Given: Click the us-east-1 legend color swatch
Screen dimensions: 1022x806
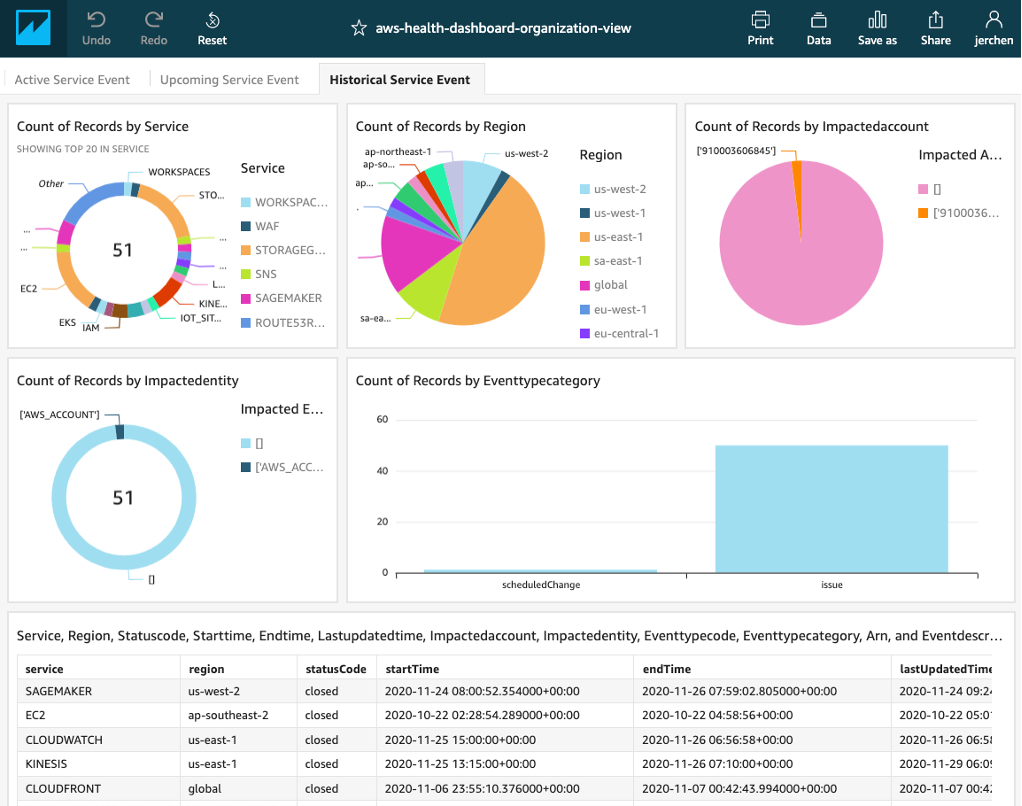Looking at the screenshot, I should 585,237.
